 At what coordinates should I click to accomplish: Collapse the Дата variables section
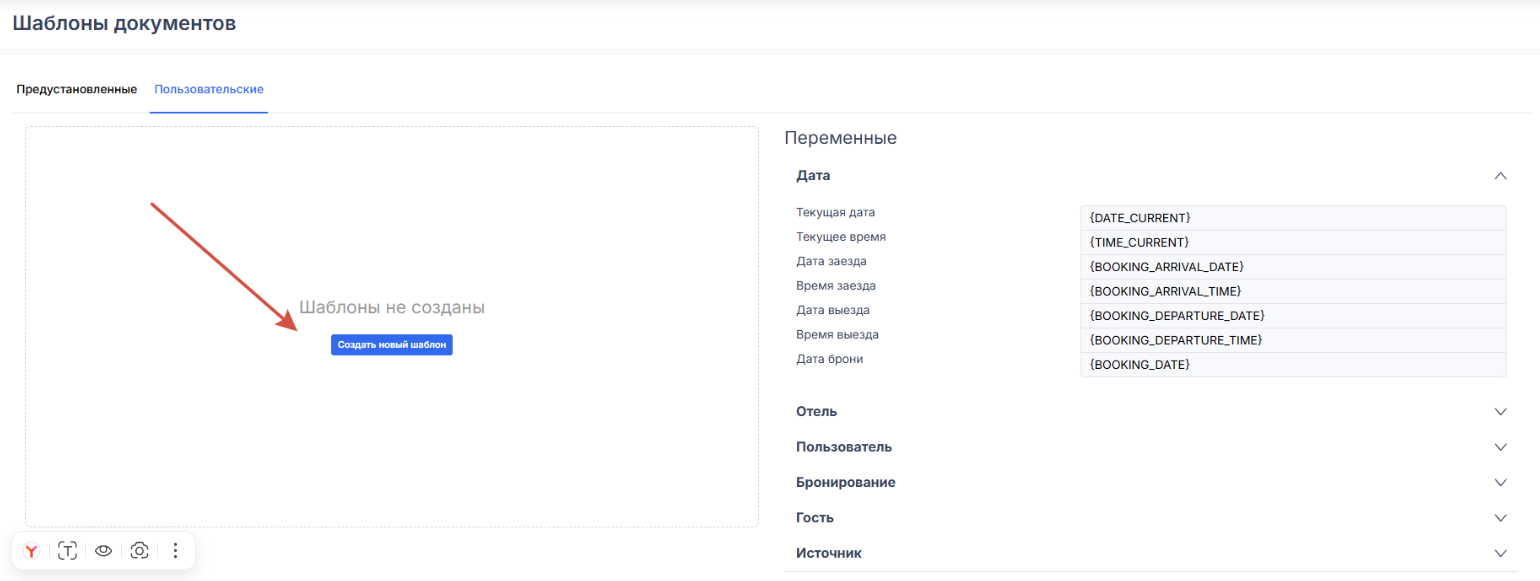1499,176
